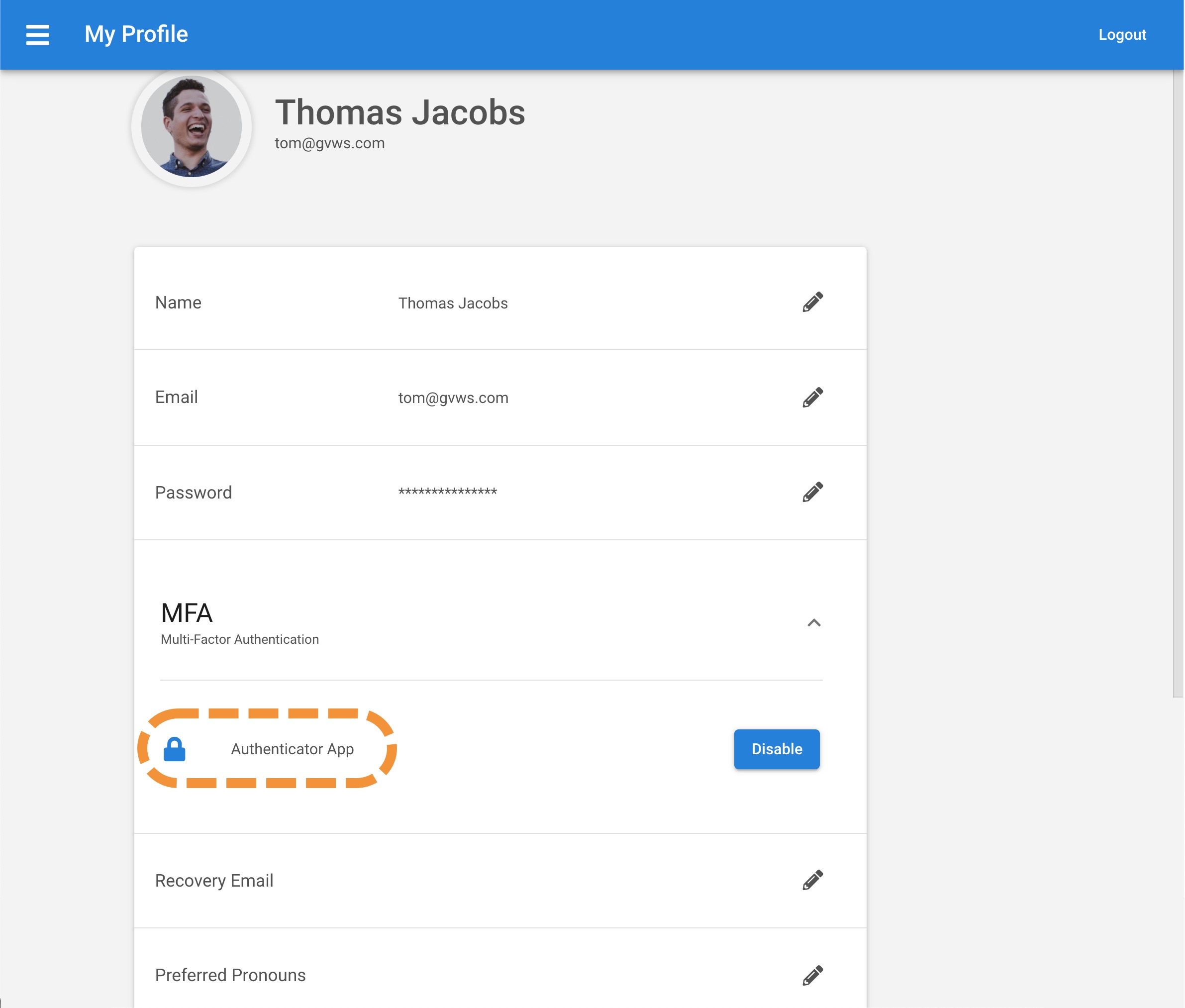Click the masked password value
The width and height of the screenshot is (1185, 1008).
tap(447, 492)
